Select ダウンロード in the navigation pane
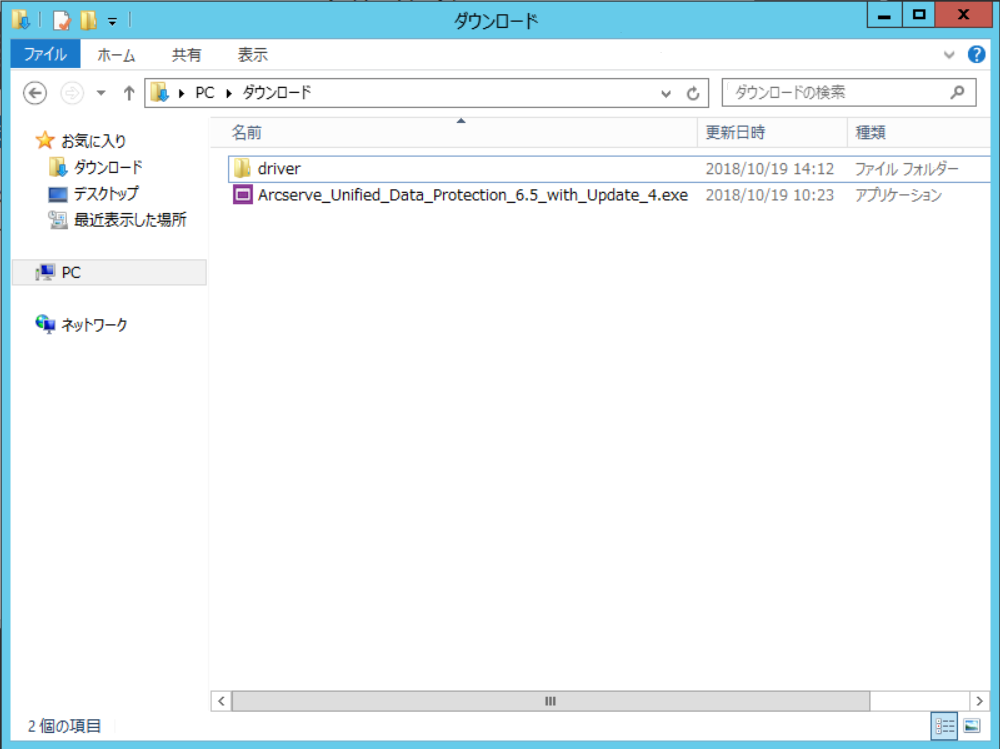Screen dimensions: 1000x749 tap(108, 167)
